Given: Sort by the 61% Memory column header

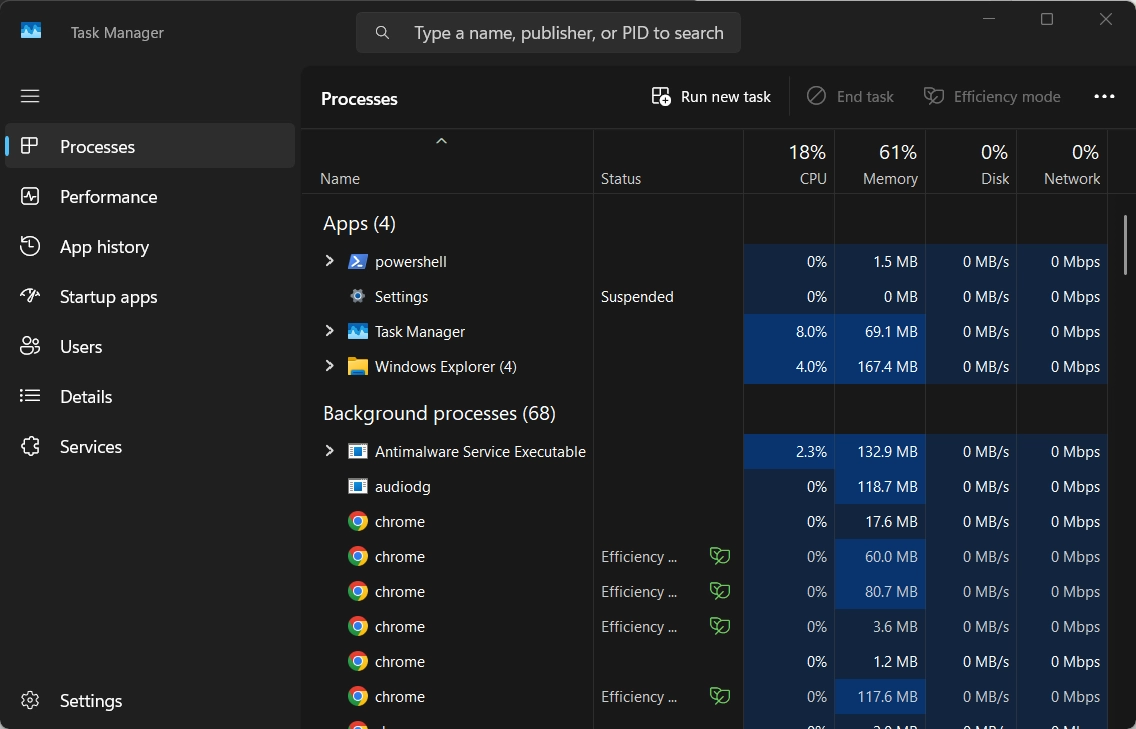Looking at the screenshot, I should click(x=880, y=162).
